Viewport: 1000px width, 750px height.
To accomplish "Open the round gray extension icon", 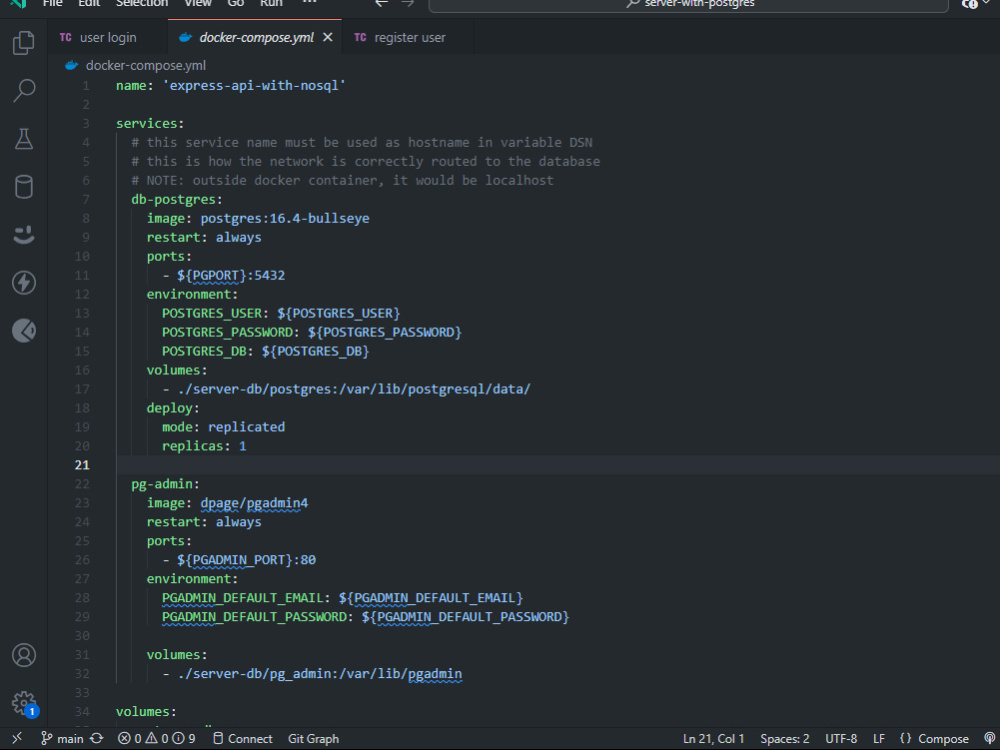I will coord(24,330).
